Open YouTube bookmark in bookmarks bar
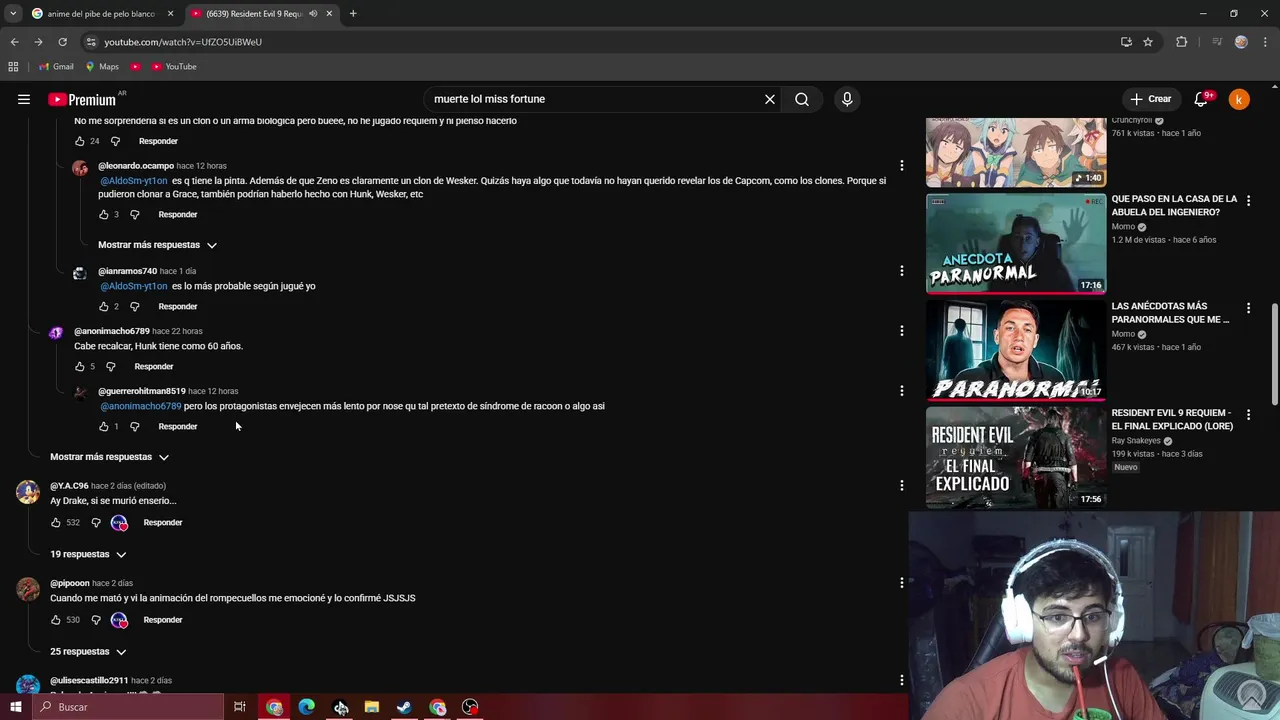Screen dimensions: 1280x720 click(174, 67)
